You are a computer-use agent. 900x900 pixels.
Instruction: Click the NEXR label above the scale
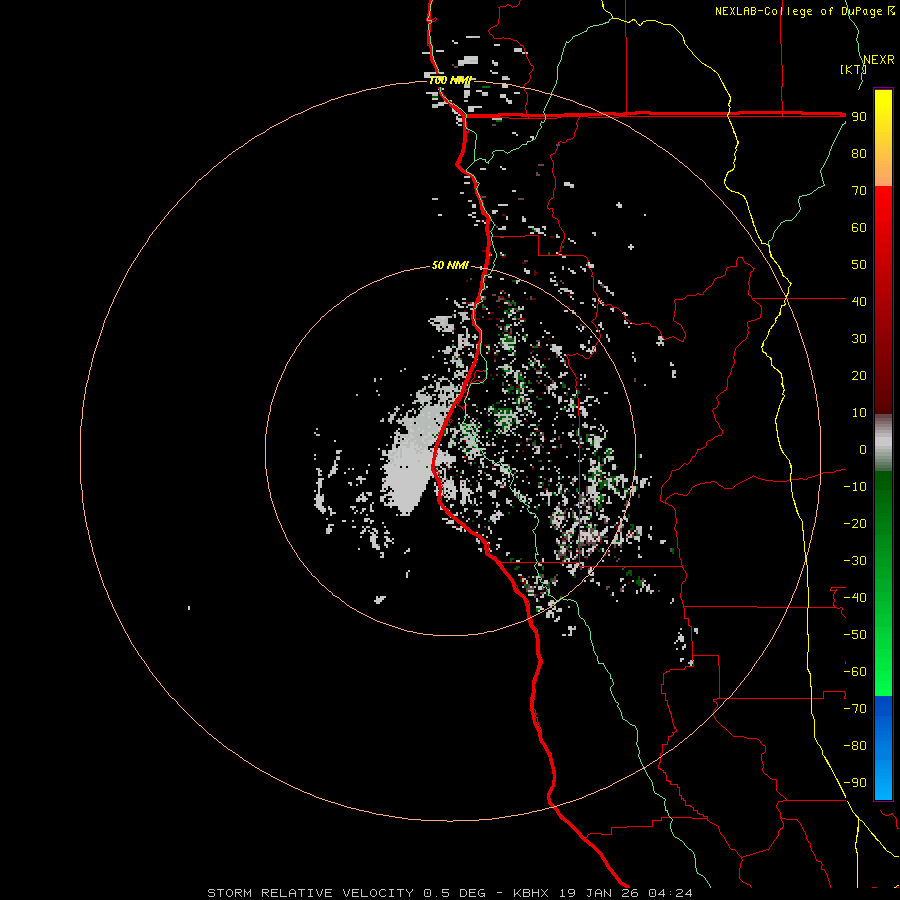click(x=878, y=60)
